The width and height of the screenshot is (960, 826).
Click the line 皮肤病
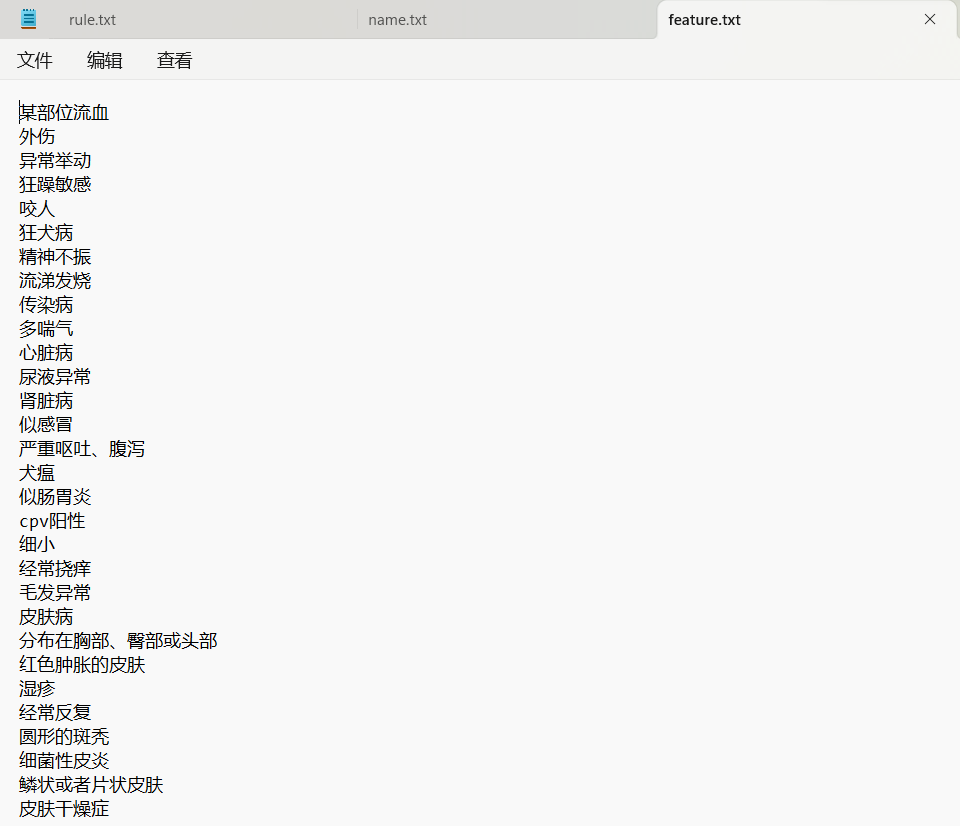(x=47, y=617)
